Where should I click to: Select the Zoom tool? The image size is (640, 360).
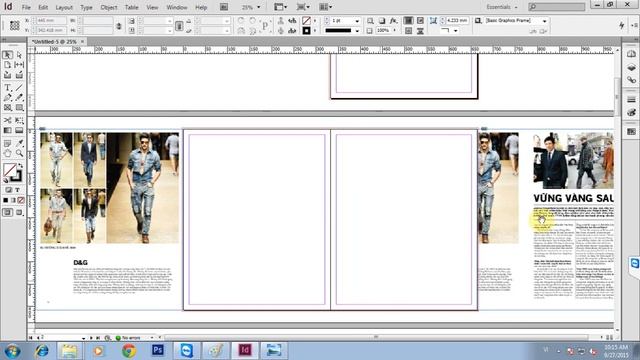[x=19, y=153]
